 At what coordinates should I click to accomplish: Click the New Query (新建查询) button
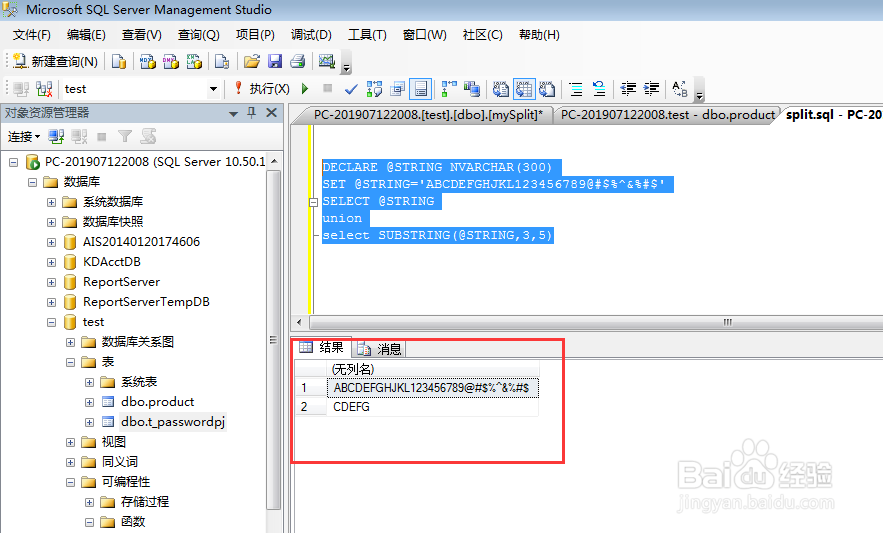(55, 61)
